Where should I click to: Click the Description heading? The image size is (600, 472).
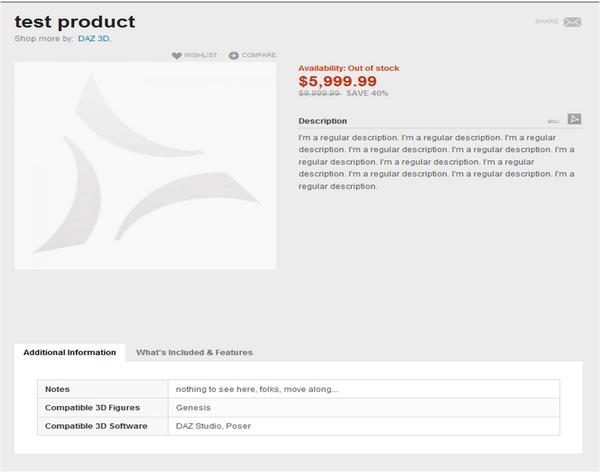pyautogui.click(x=323, y=121)
